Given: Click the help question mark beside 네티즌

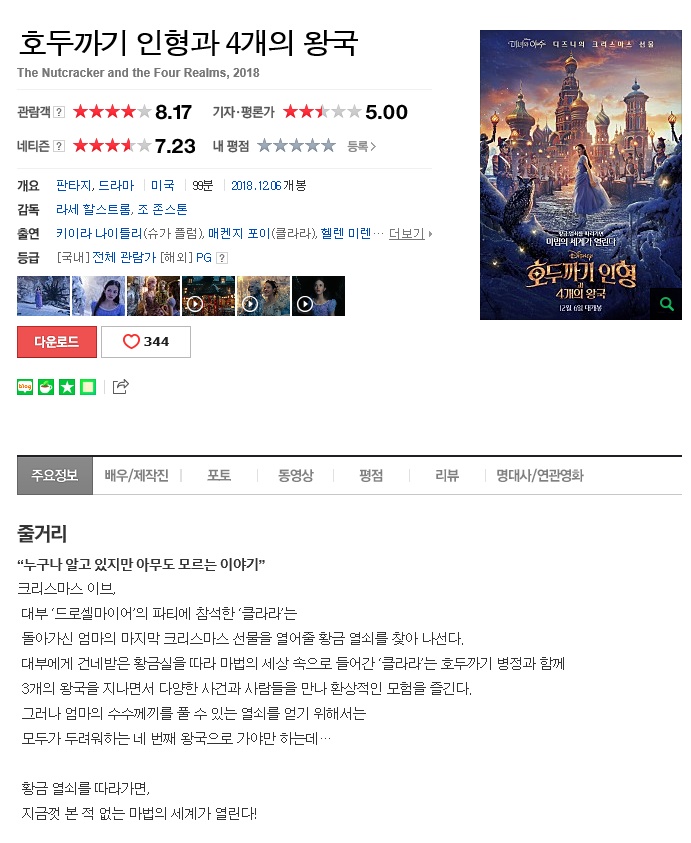Looking at the screenshot, I should pyautogui.click(x=59, y=146).
